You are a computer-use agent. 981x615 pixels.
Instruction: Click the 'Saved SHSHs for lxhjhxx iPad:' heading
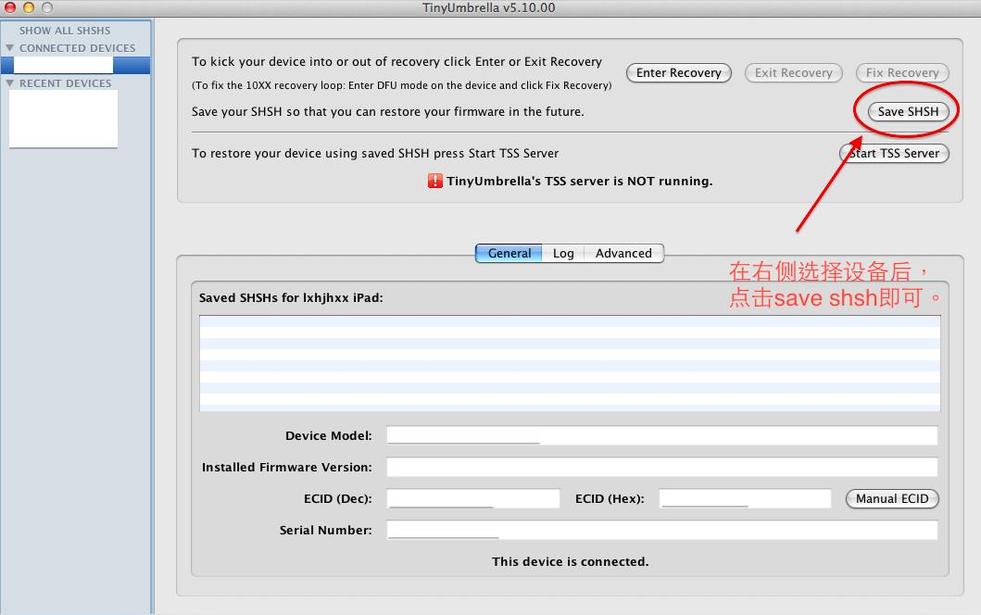(291, 298)
